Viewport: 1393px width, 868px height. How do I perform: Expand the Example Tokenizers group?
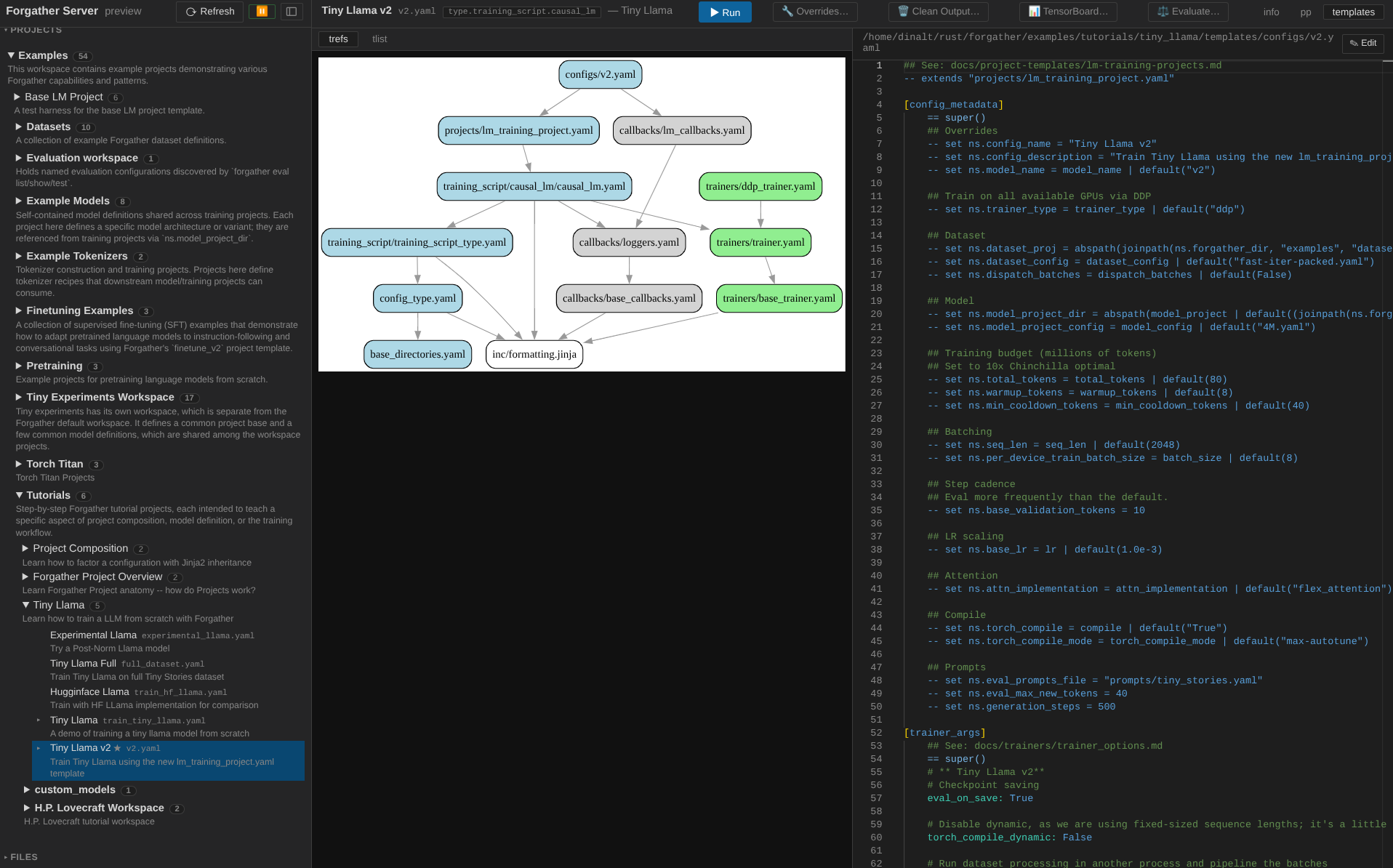(x=19, y=256)
